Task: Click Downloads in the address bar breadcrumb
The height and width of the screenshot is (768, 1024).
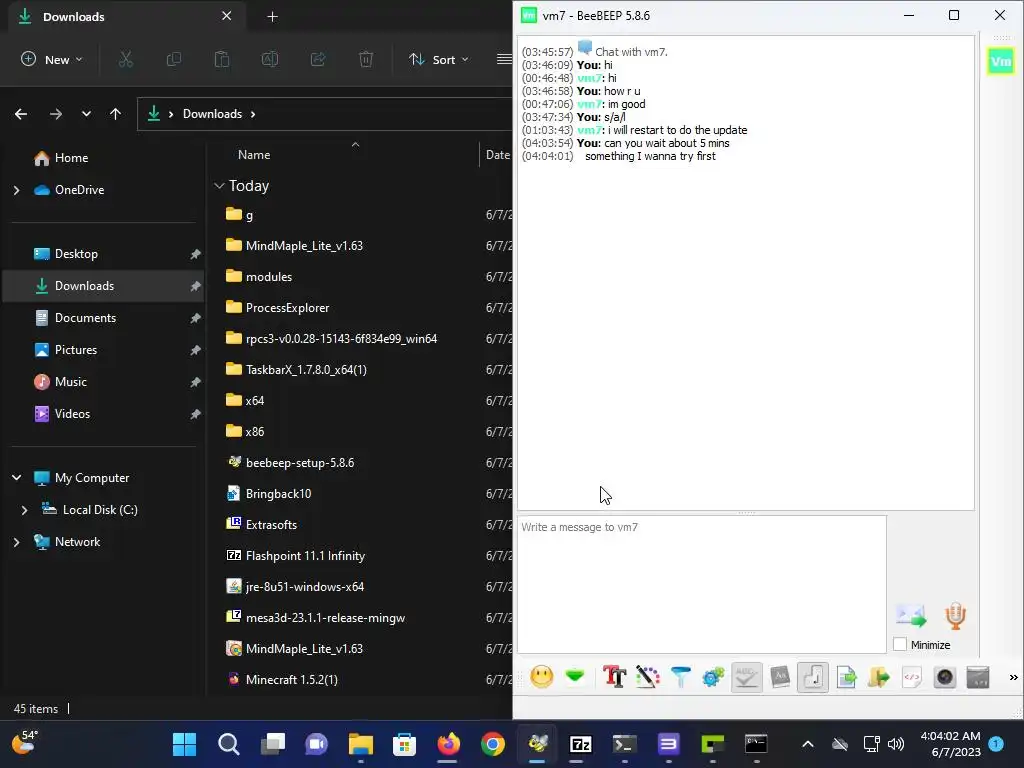Action: (212, 114)
